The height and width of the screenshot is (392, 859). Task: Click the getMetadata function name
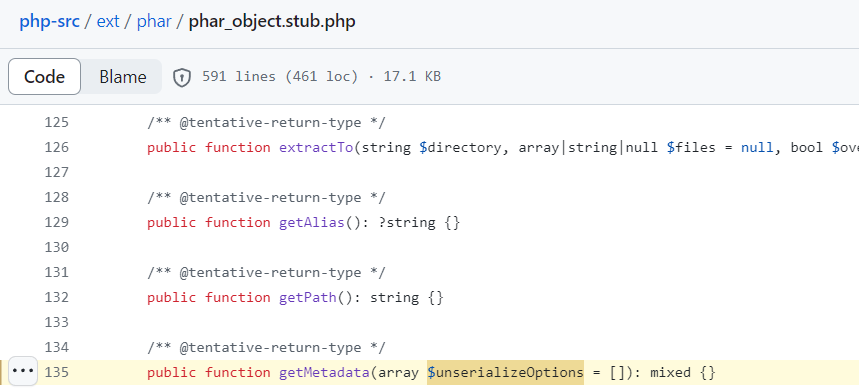[x=324, y=372]
